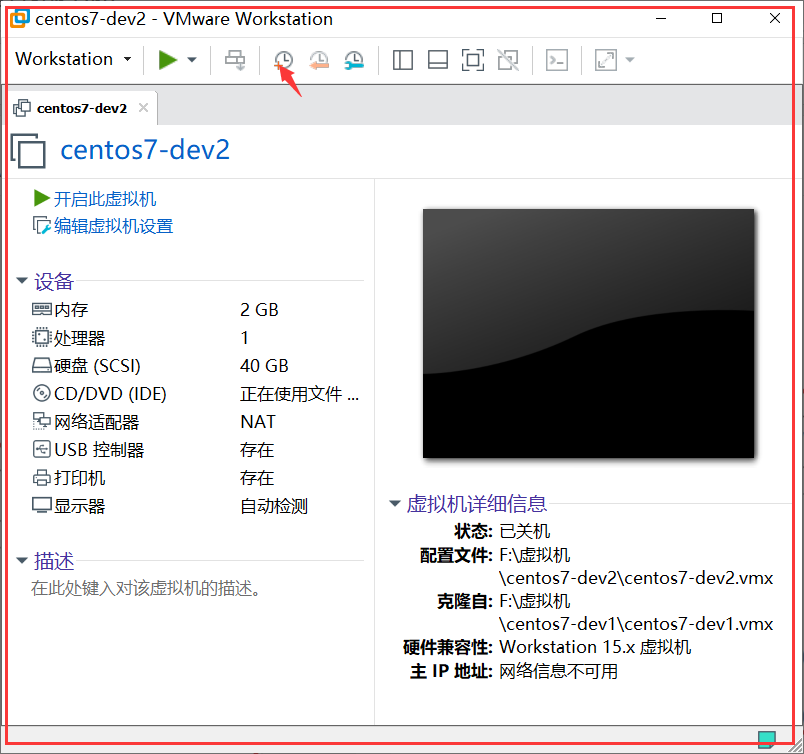Open the console view toolbar icon

557,60
